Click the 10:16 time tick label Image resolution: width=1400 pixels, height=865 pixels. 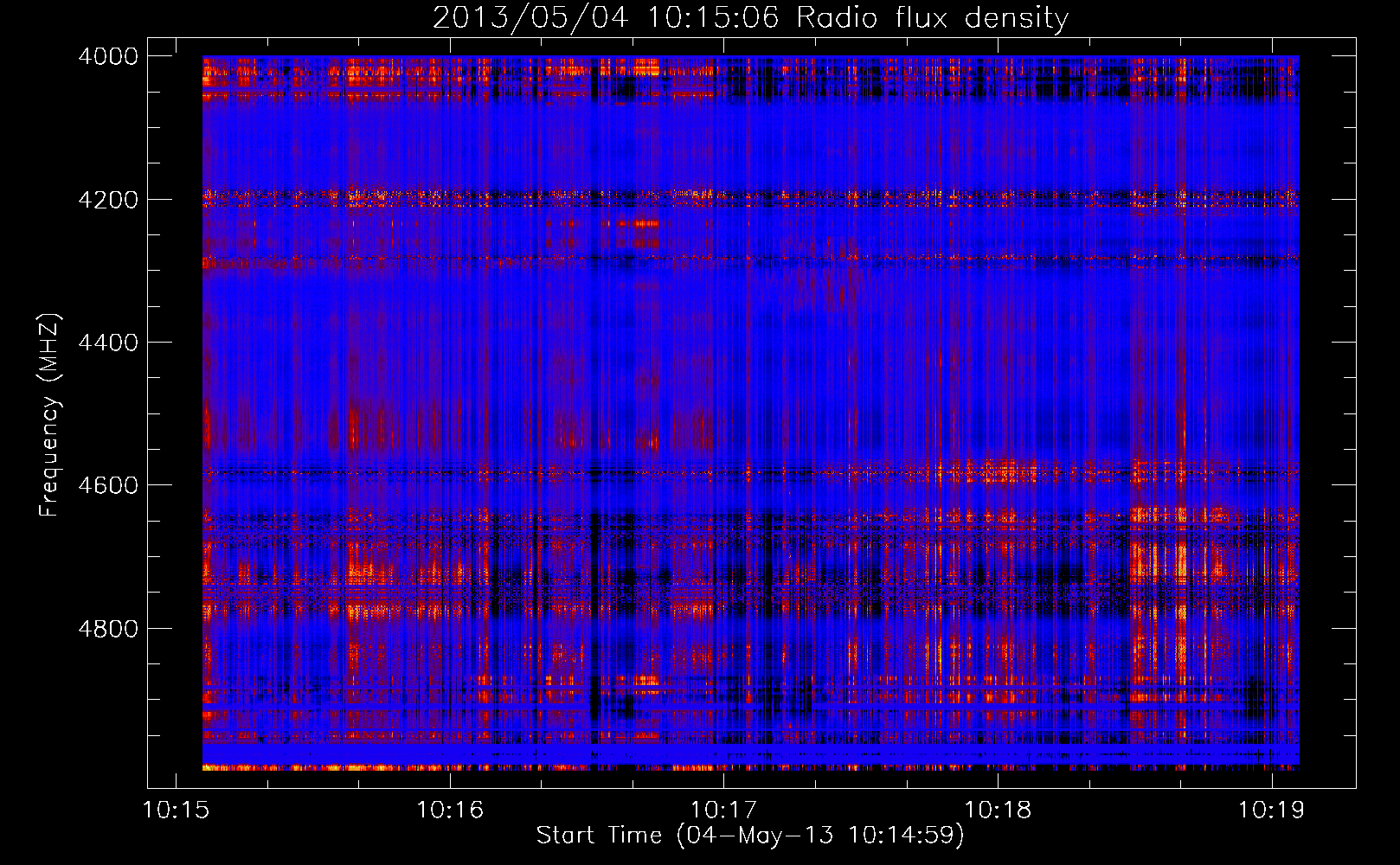(x=450, y=811)
